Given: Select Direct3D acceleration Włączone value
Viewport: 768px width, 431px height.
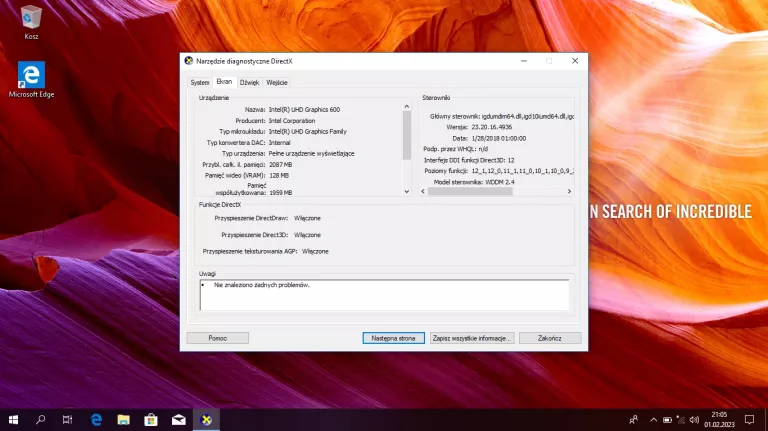Looking at the screenshot, I should [307, 235].
